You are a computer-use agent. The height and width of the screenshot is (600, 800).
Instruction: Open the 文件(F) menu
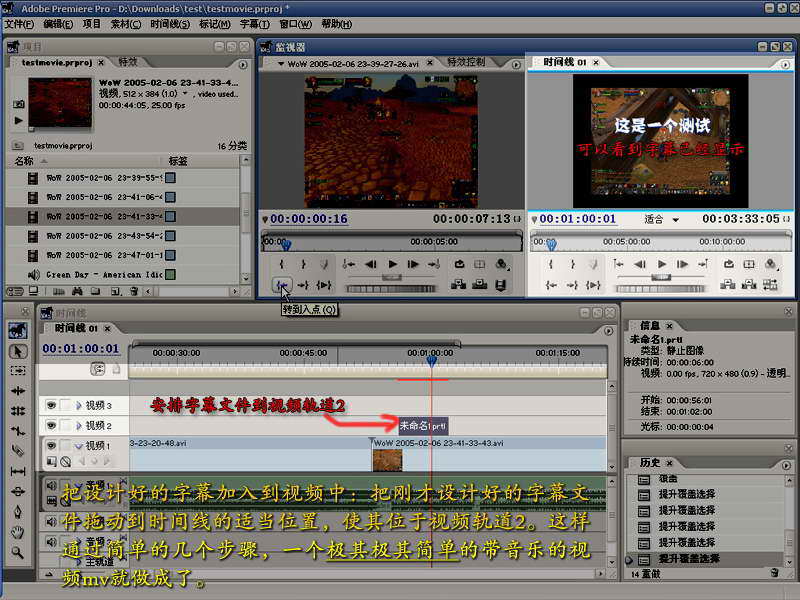coord(19,24)
